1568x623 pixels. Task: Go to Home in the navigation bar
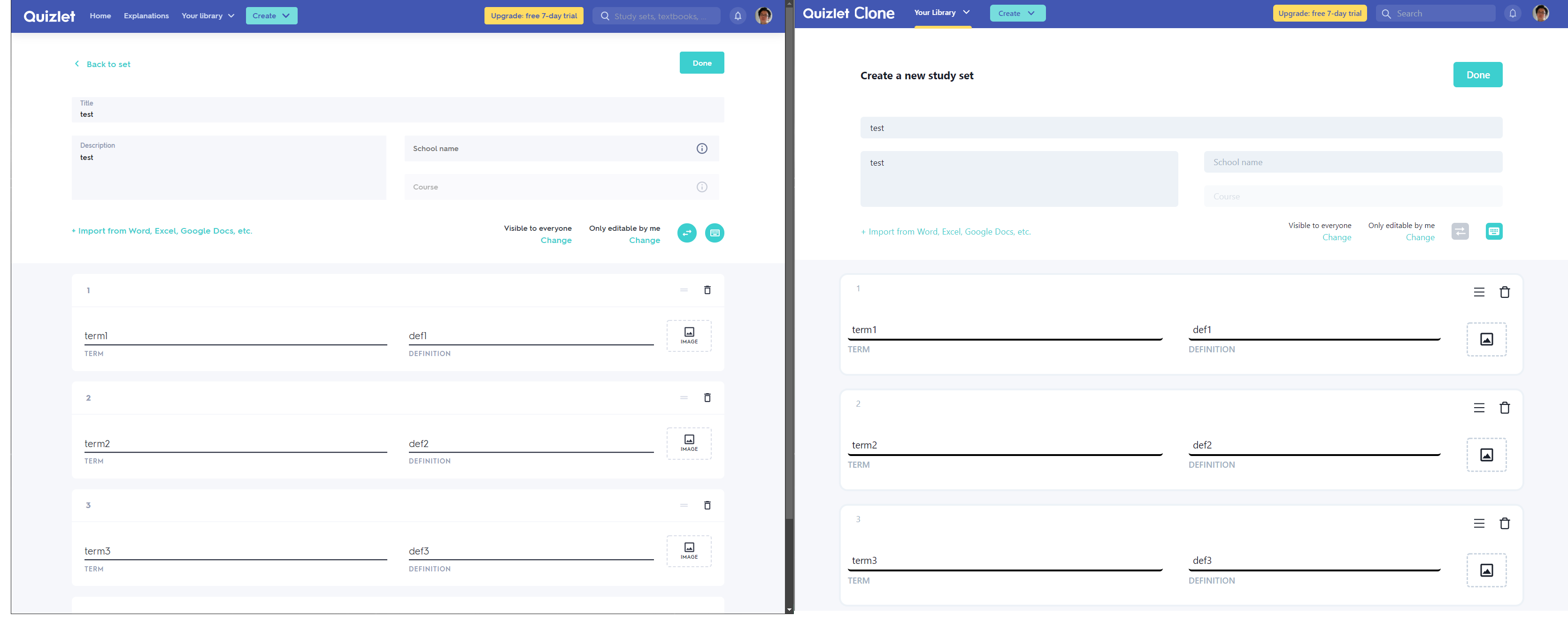click(x=100, y=16)
